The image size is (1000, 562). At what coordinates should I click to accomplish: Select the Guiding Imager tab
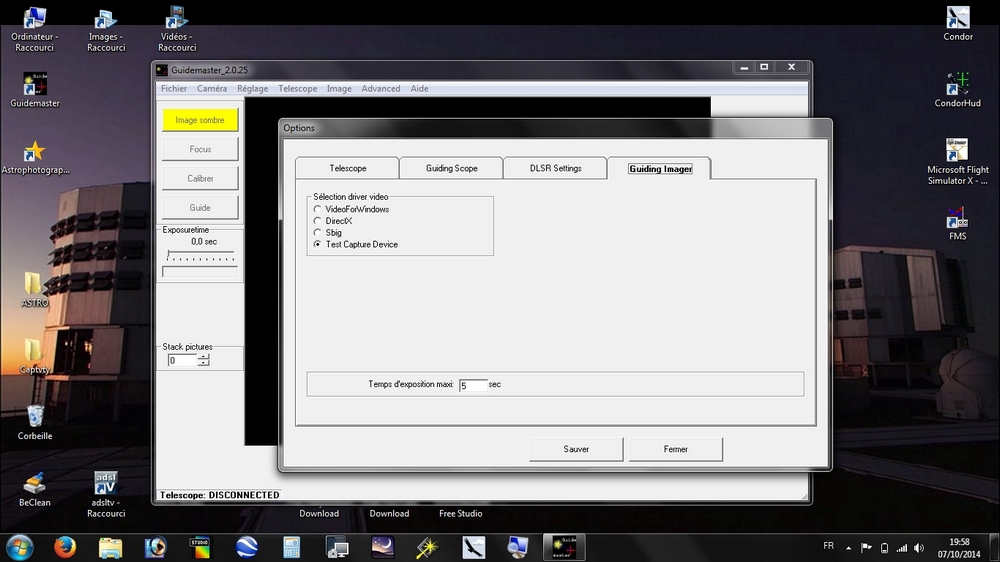tap(660, 168)
